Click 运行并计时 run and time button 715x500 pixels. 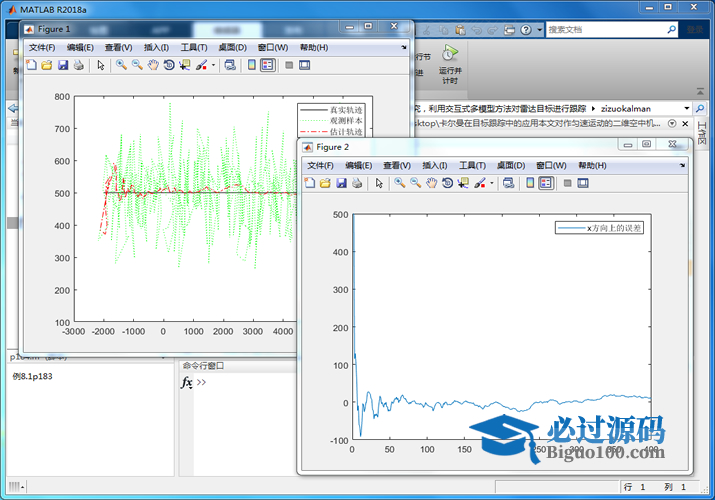(x=450, y=65)
